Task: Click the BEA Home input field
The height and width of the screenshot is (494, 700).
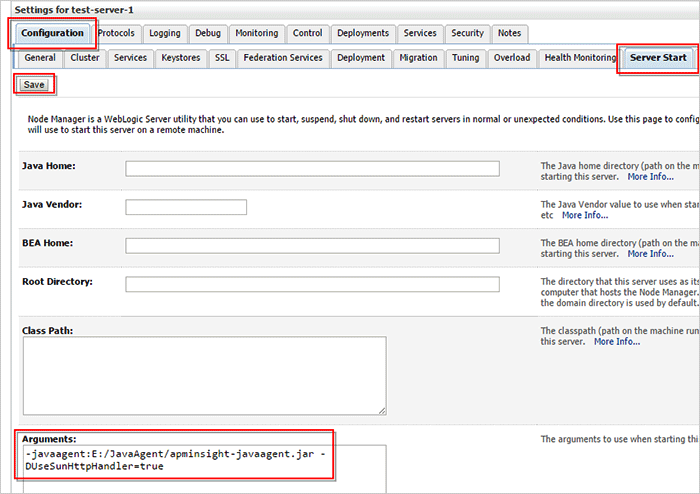Action: point(312,246)
